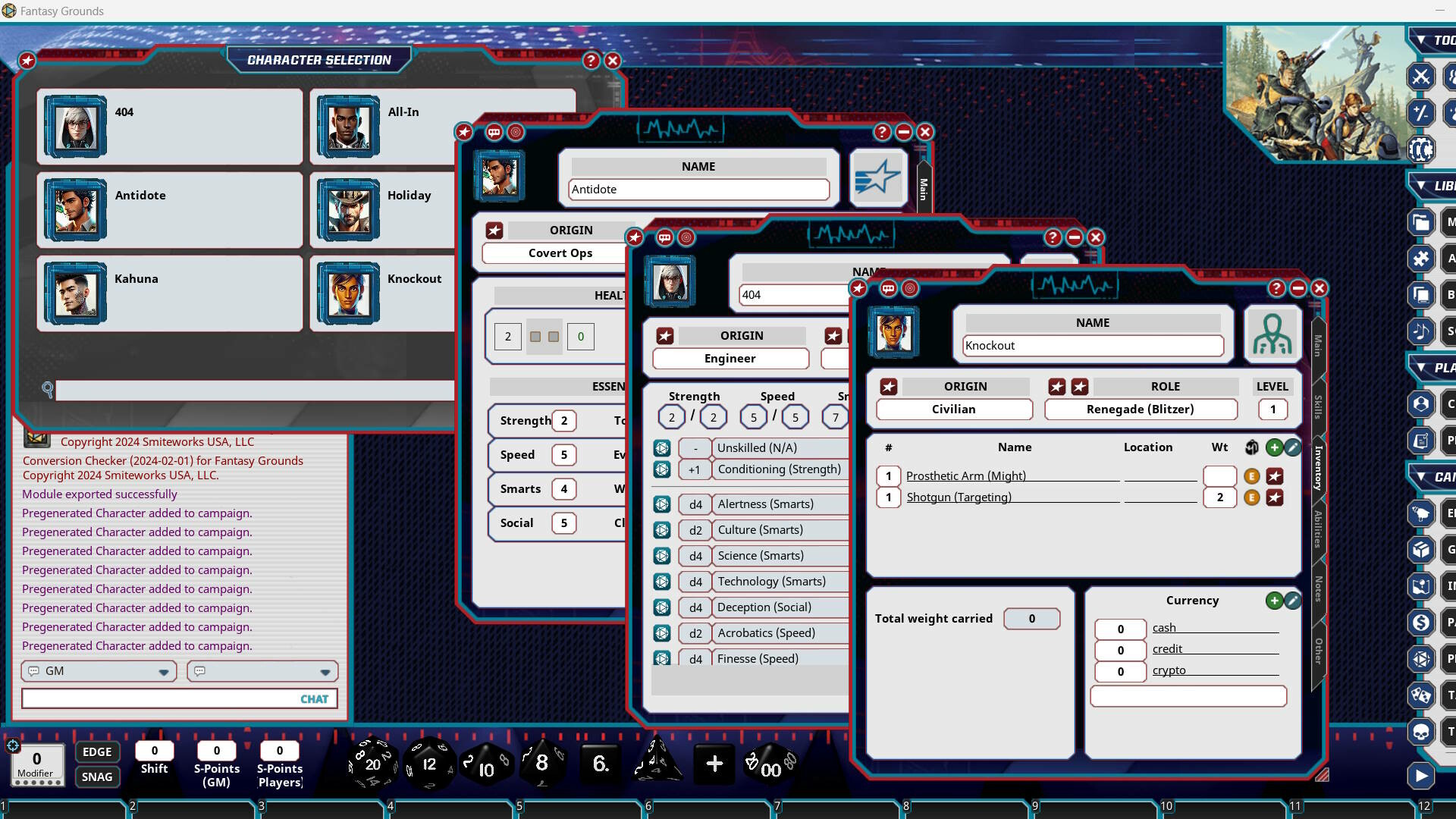The height and width of the screenshot is (819, 1456).
Task: Click the money icon in the Campaign sidebar
Action: [x=1421, y=622]
